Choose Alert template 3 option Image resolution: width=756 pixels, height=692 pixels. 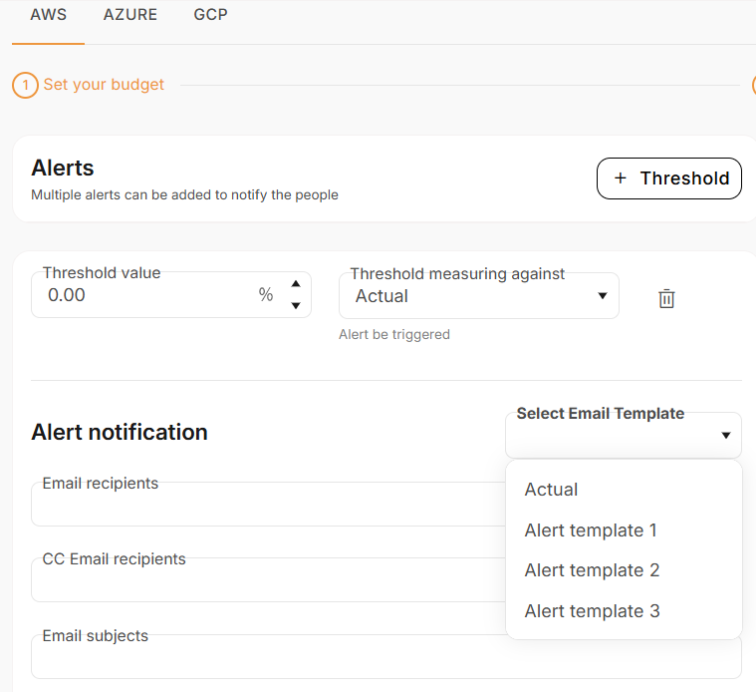[591, 611]
